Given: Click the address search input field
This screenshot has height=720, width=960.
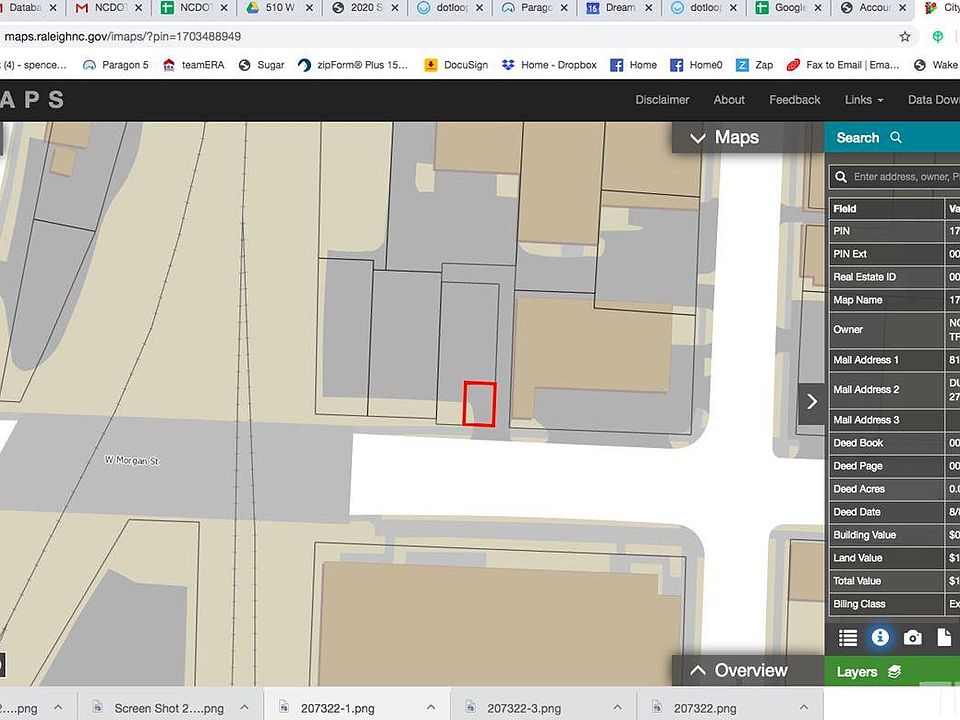Looking at the screenshot, I should pyautogui.click(x=900, y=177).
